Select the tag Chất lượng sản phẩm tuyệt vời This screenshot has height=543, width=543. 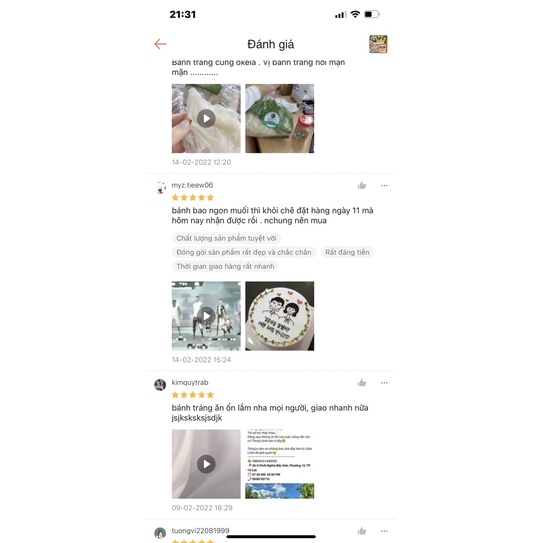click(x=226, y=238)
